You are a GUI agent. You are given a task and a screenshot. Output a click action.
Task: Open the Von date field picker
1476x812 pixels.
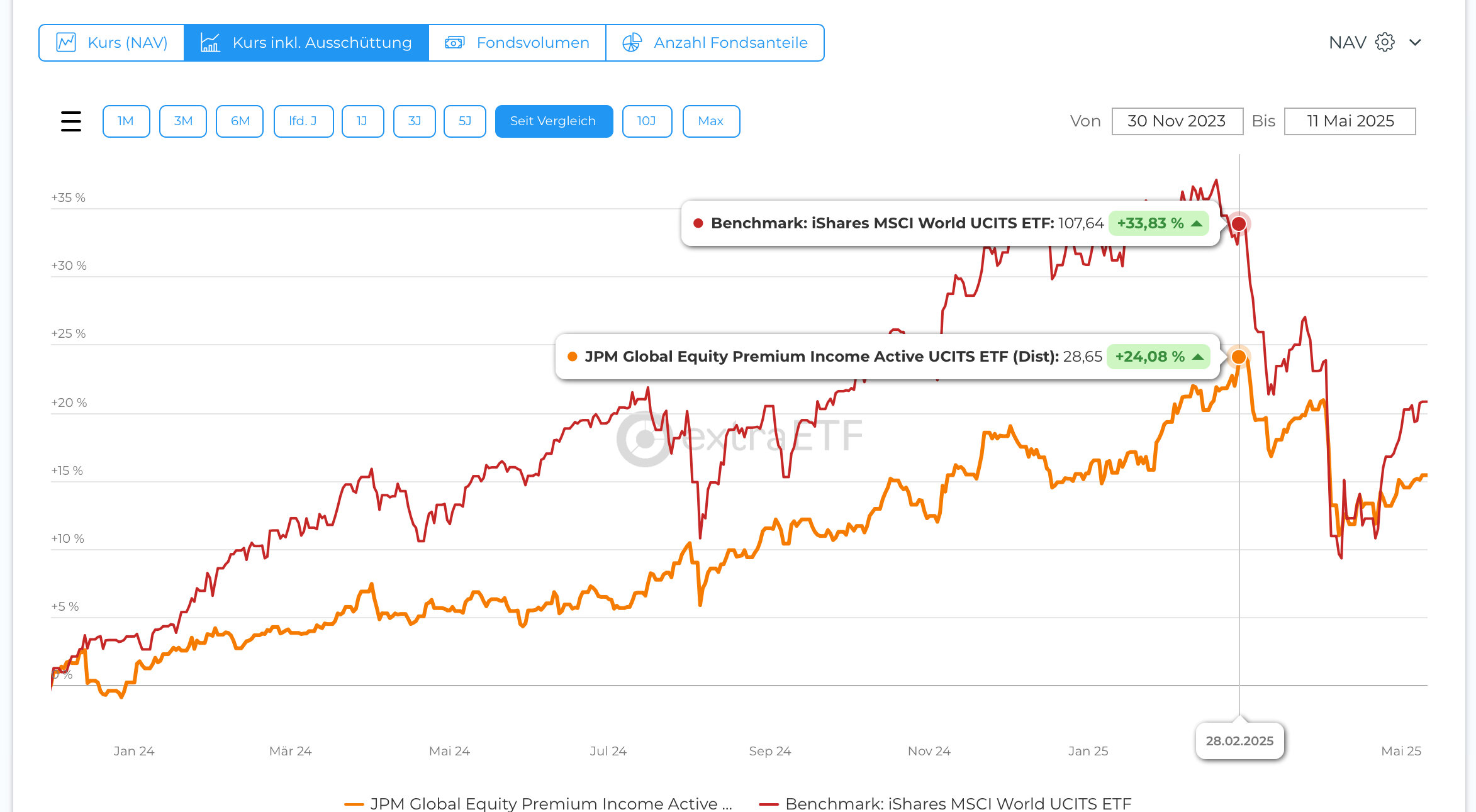pos(1177,121)
